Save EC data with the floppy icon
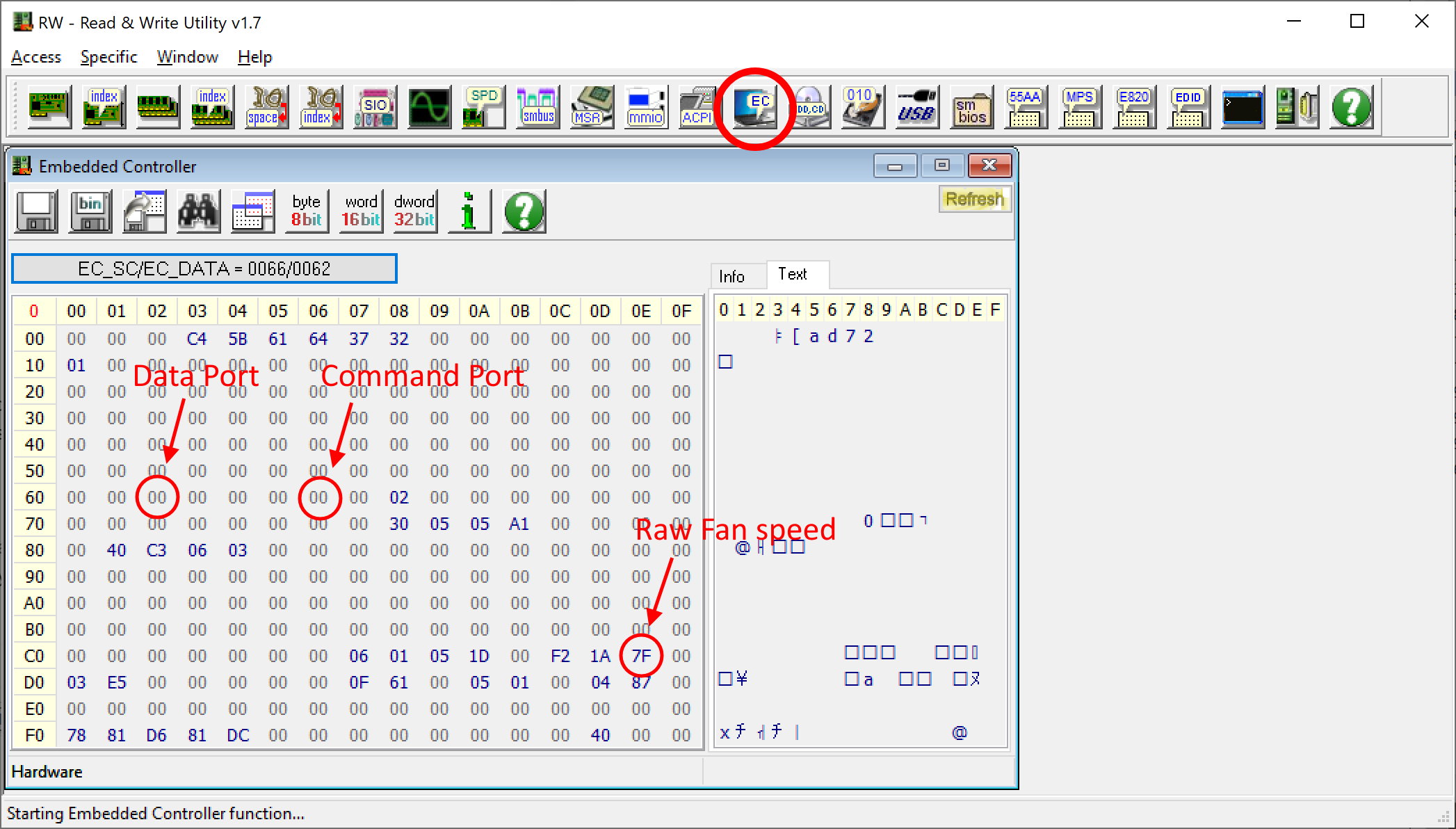The height and width of the screenshot is (829, 1456). click(x=37, y=211)
